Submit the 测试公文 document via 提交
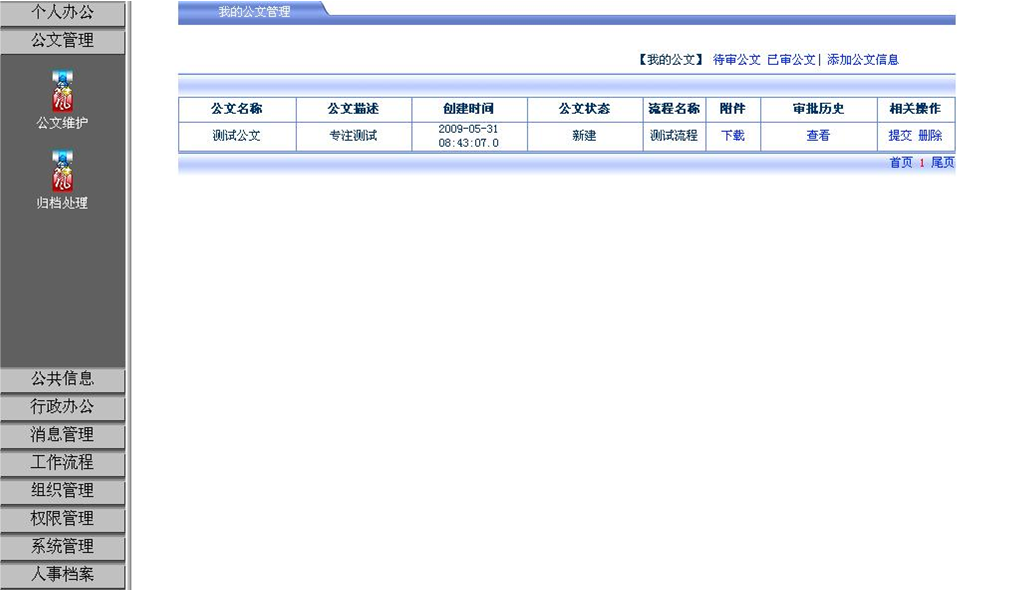 [x=900, y=135]
